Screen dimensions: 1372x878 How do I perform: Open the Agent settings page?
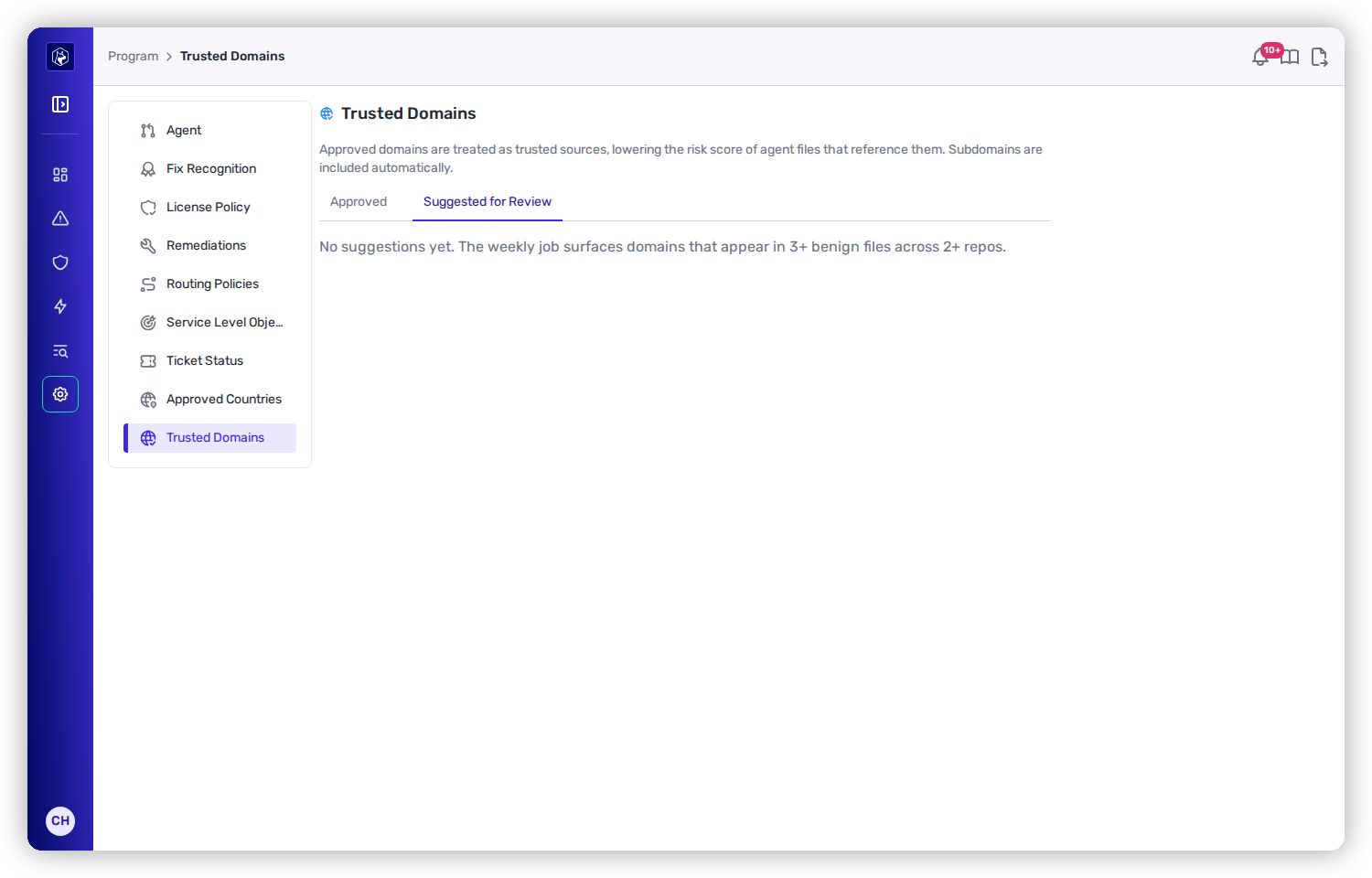pos(210,131)
